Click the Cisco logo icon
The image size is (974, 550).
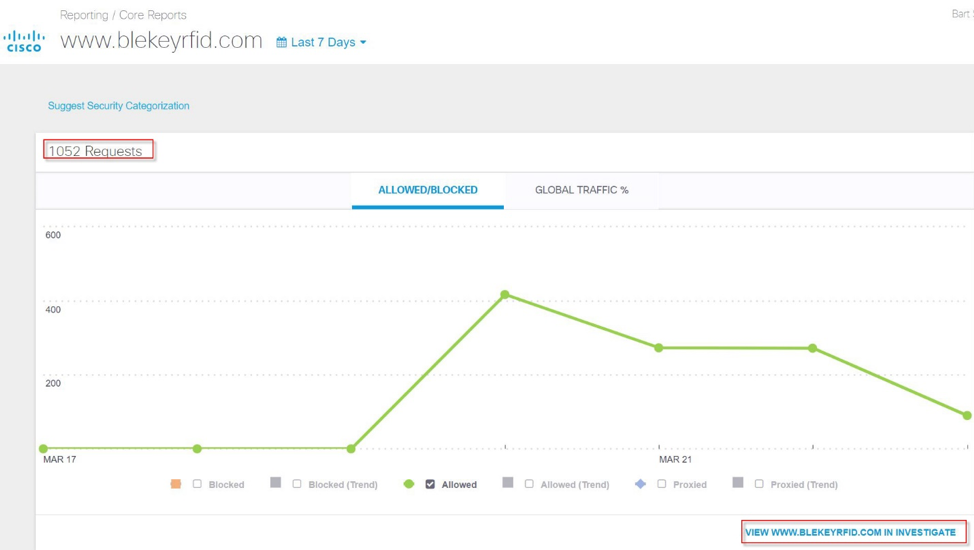pyautogui.click(x=24, y=41)
